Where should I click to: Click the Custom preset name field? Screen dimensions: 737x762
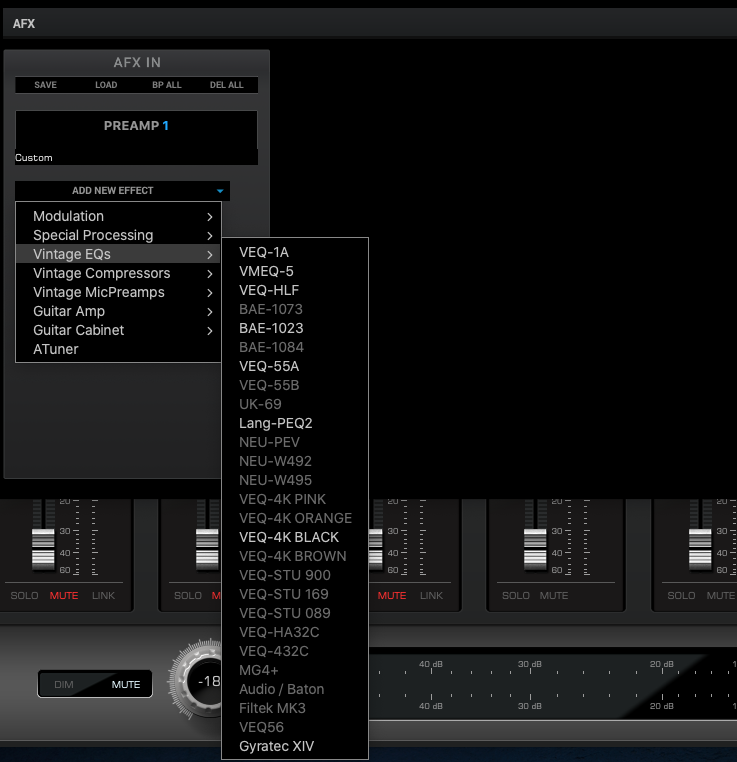[136, 157]
